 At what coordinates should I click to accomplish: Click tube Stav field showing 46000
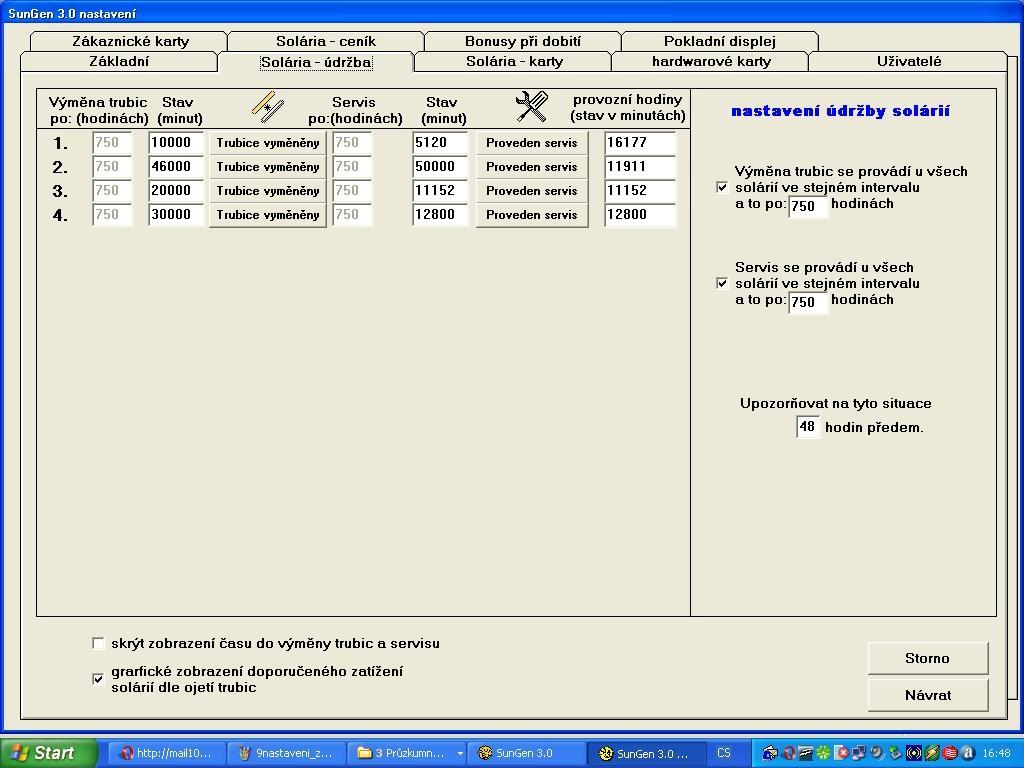pos(176,167)
